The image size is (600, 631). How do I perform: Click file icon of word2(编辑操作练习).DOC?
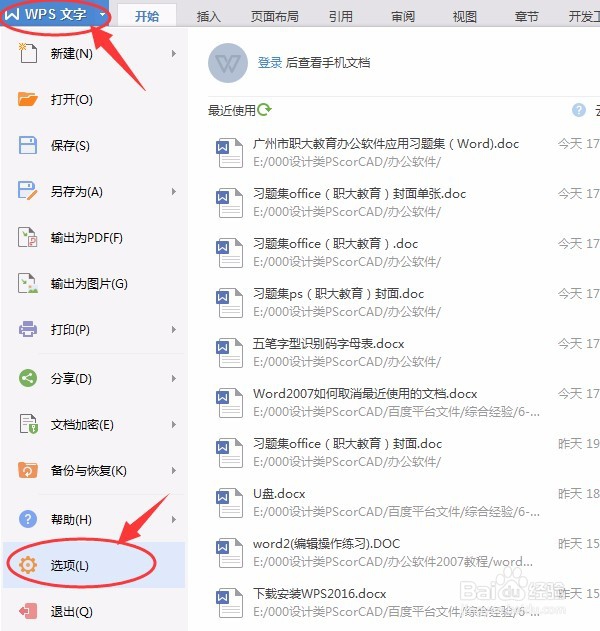tap(229, 553)
